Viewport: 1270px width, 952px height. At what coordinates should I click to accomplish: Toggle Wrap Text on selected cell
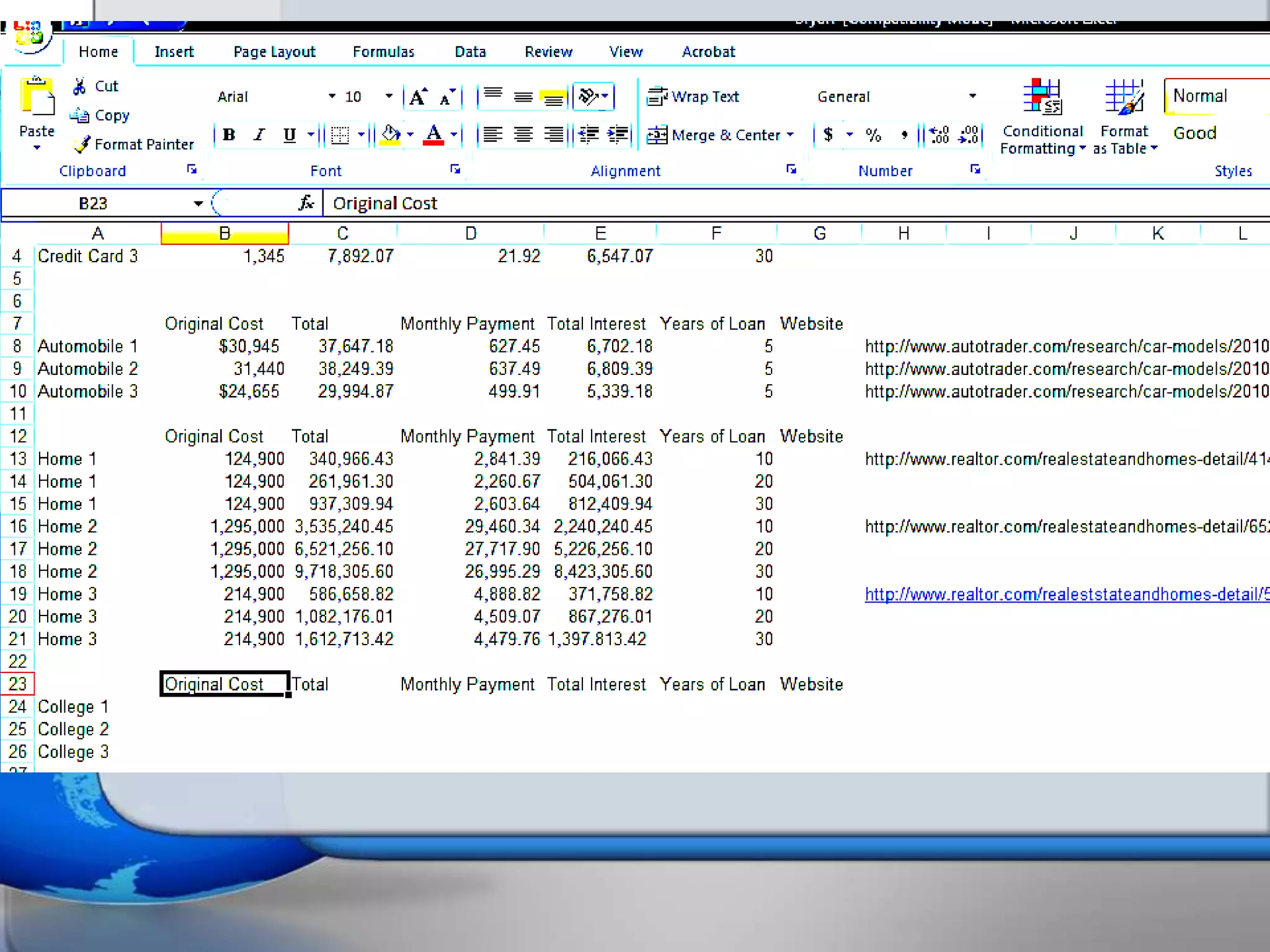click(x=693, y=97)
